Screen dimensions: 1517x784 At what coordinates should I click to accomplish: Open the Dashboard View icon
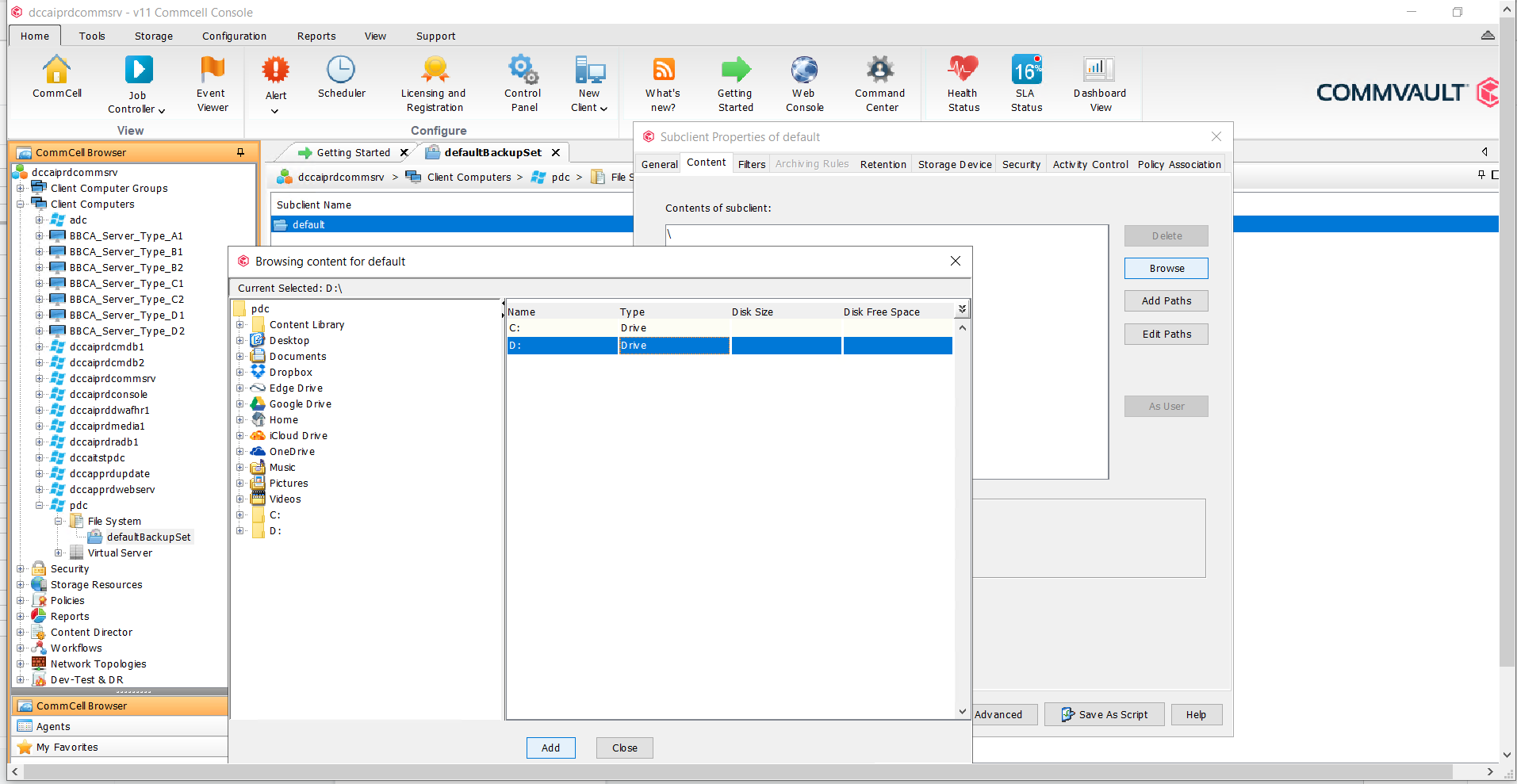point(1099,70)
